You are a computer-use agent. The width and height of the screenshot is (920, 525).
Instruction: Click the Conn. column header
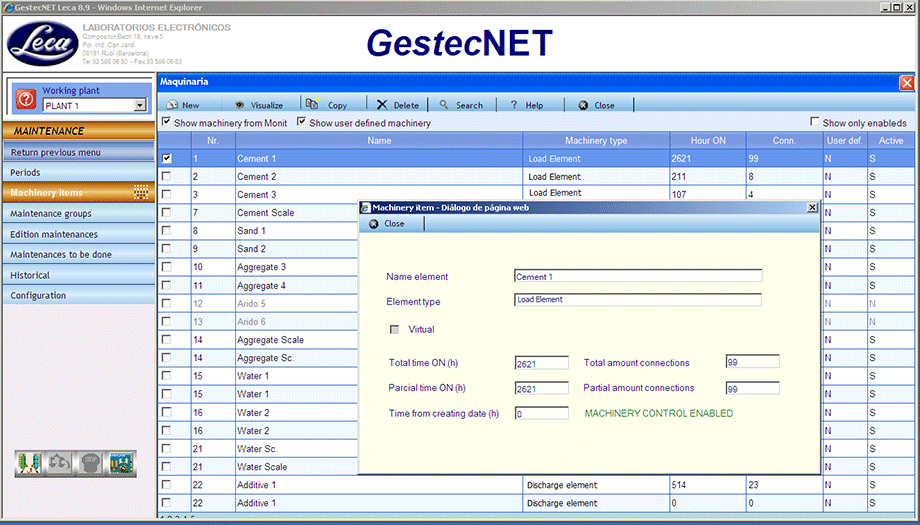coord(784,141)
